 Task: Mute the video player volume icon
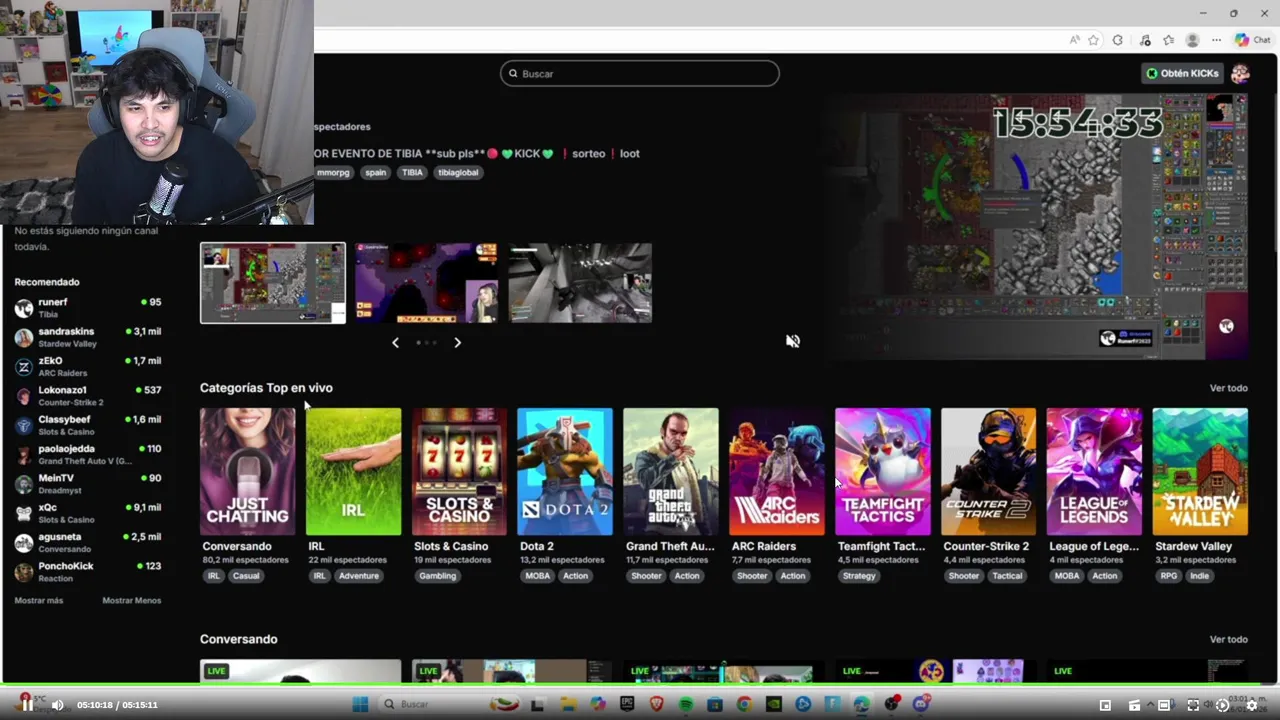pyautogui.click(x=57, y=705)
